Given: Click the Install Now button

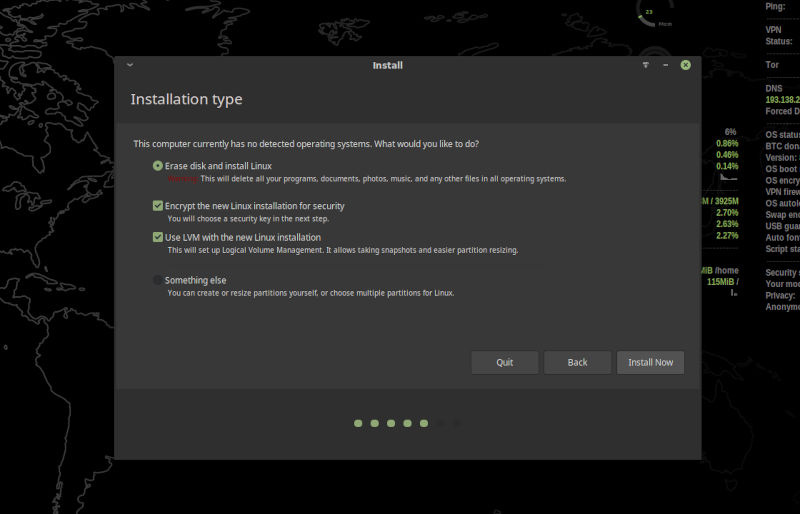Looking at the screenshot, I should click(651, 362).
